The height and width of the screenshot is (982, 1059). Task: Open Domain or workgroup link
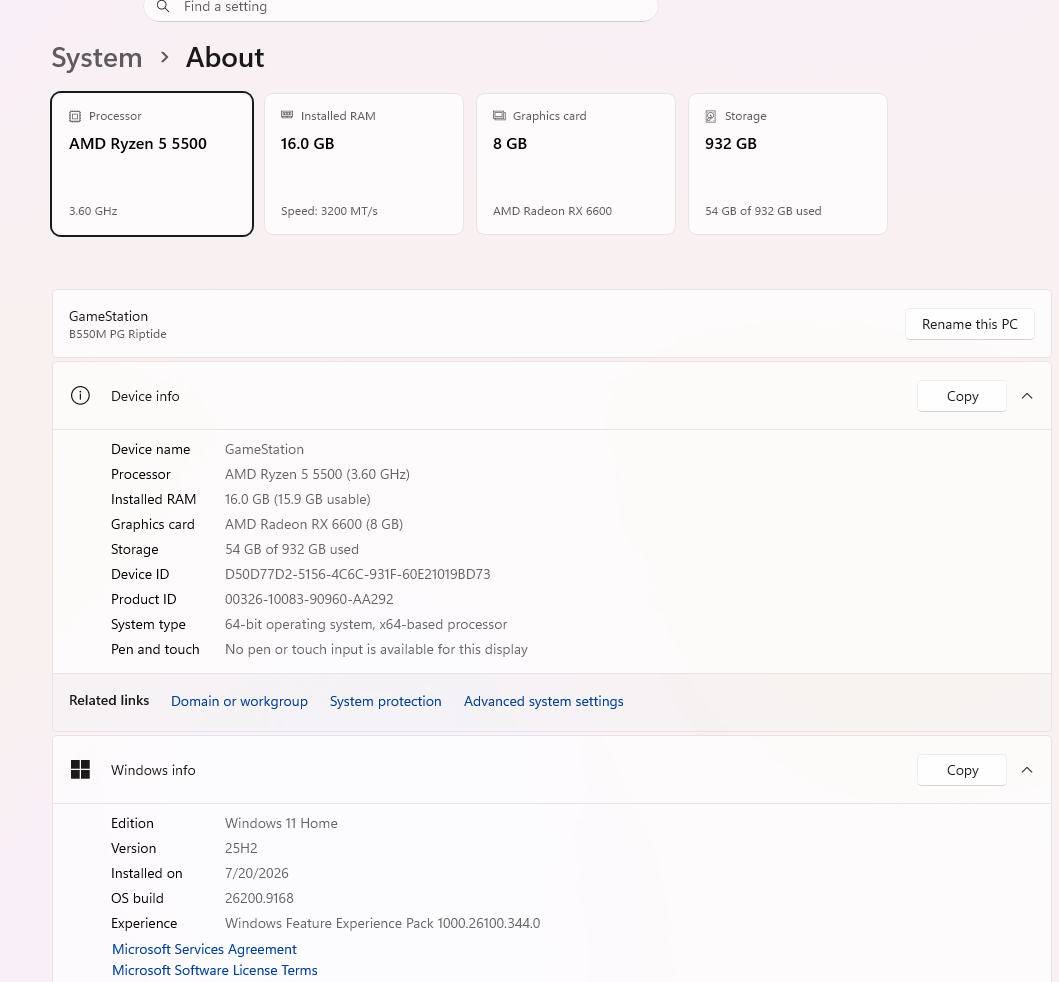239,701
